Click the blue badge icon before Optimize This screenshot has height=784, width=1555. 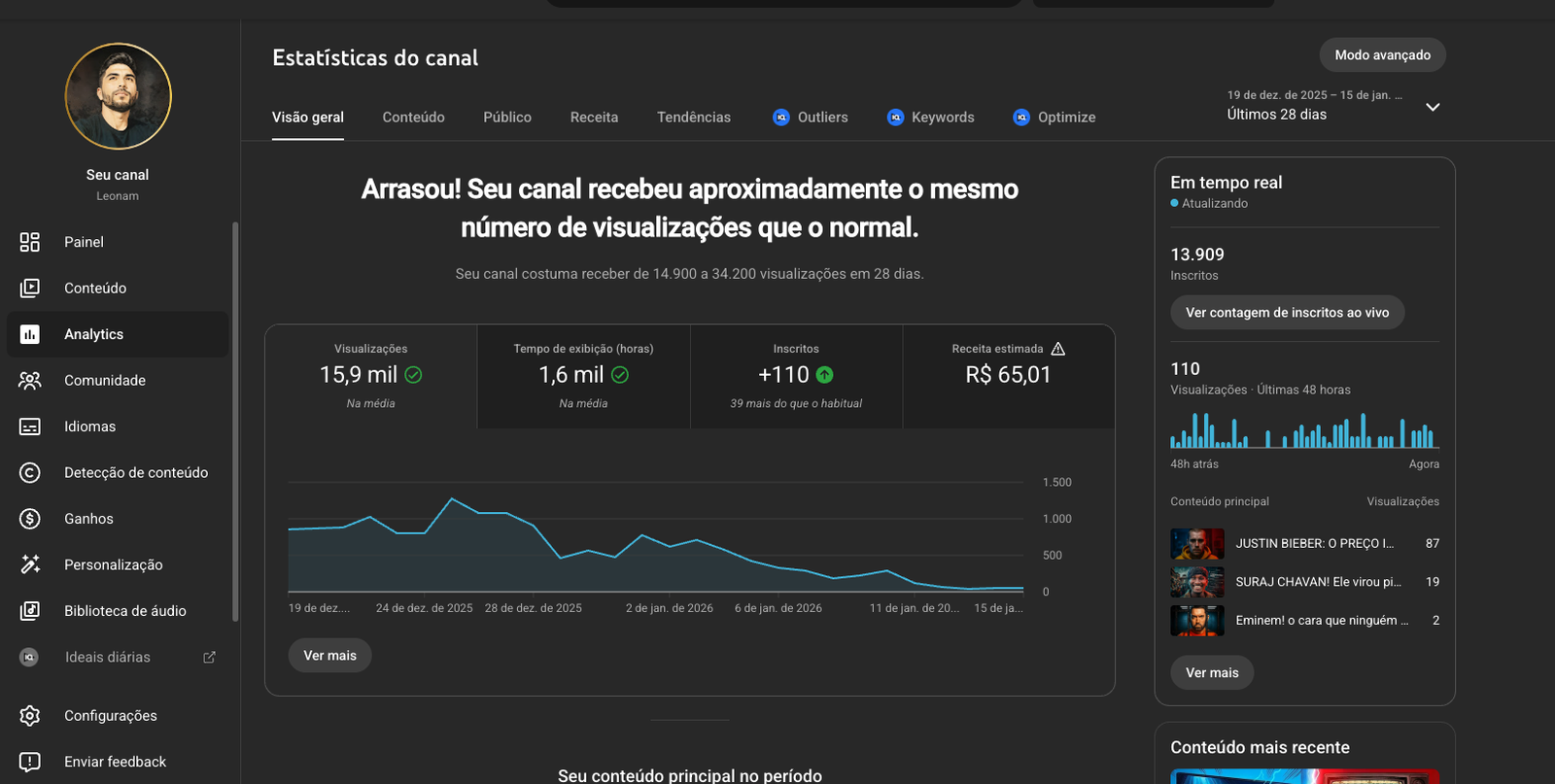(1021, 118)
